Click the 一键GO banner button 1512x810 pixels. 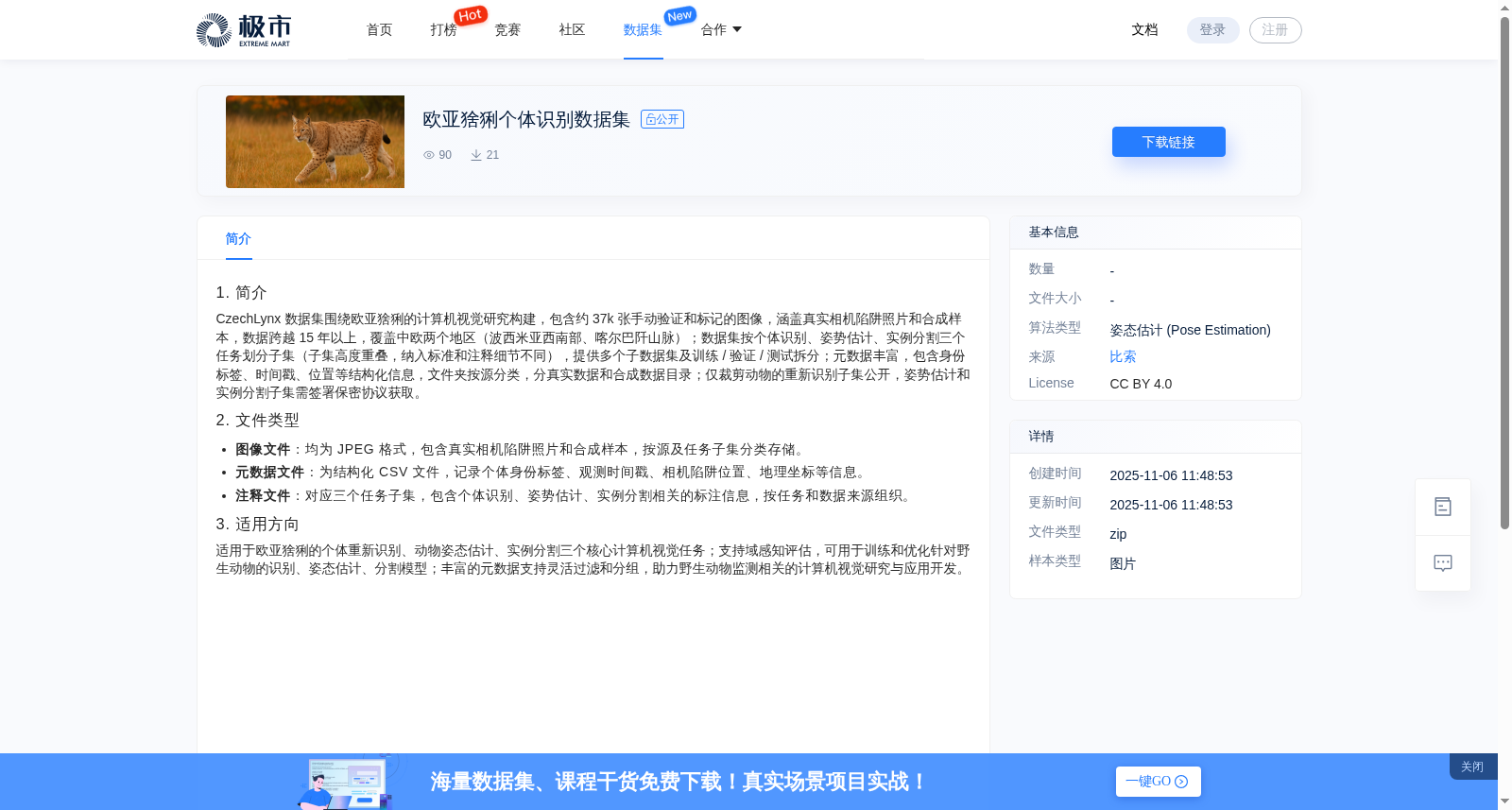(x=1158, y=782)
